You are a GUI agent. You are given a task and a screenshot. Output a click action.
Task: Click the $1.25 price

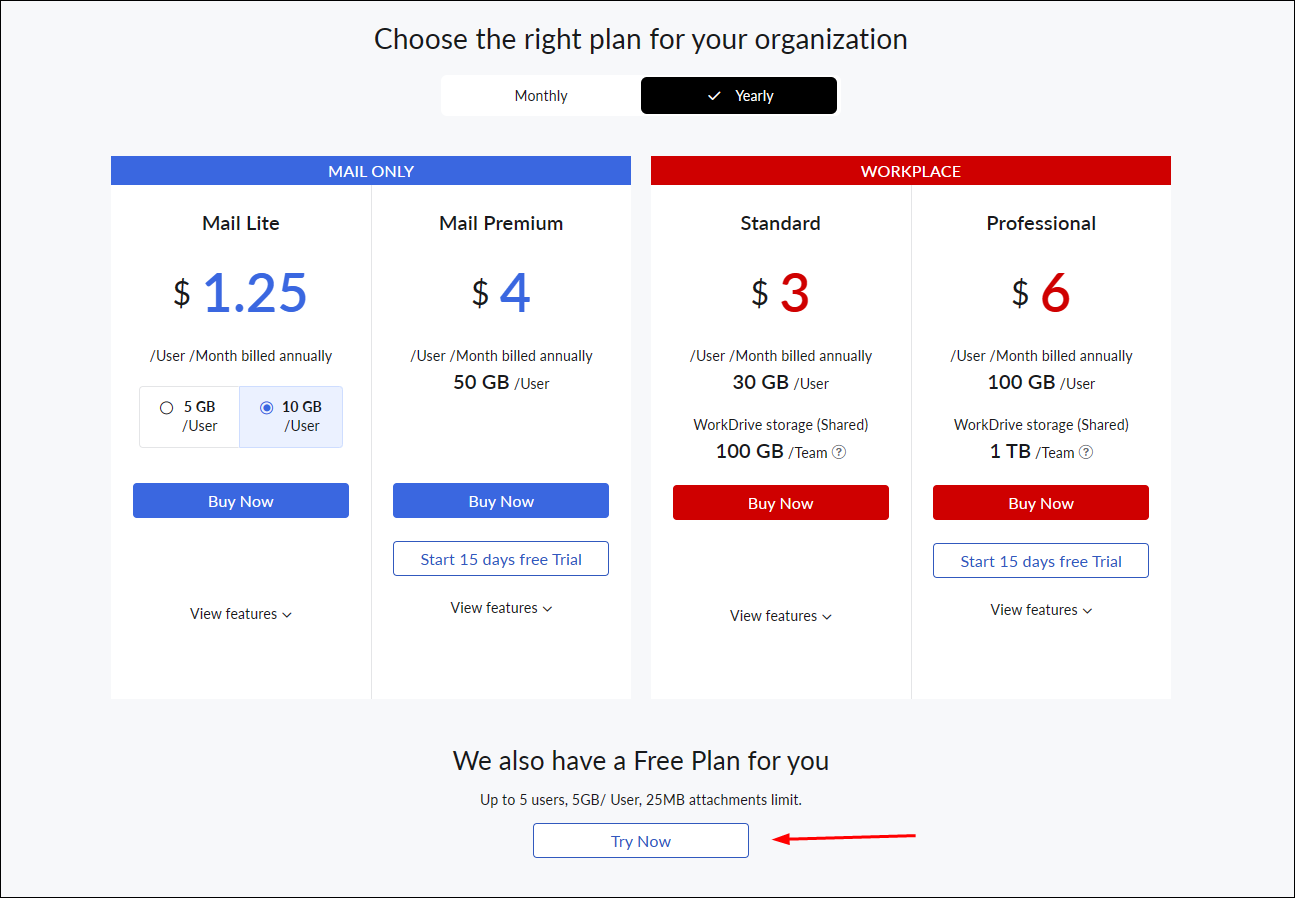coord(241,292)
